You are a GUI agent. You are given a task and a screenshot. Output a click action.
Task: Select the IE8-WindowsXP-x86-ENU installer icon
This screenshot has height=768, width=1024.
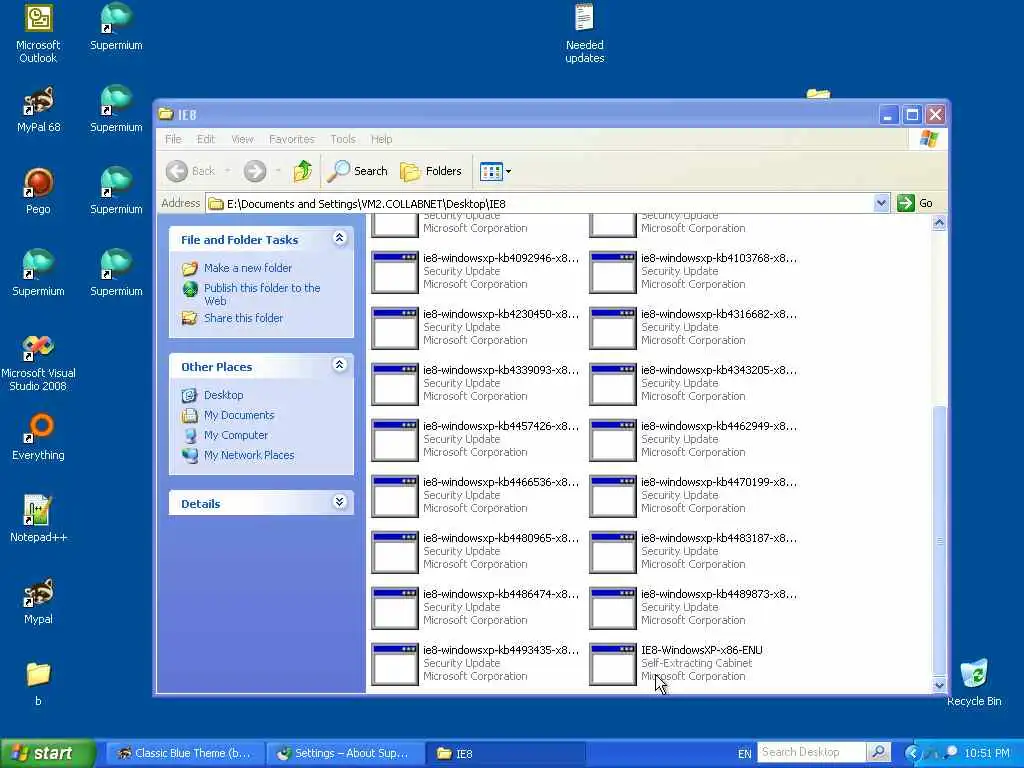[613, 665]
